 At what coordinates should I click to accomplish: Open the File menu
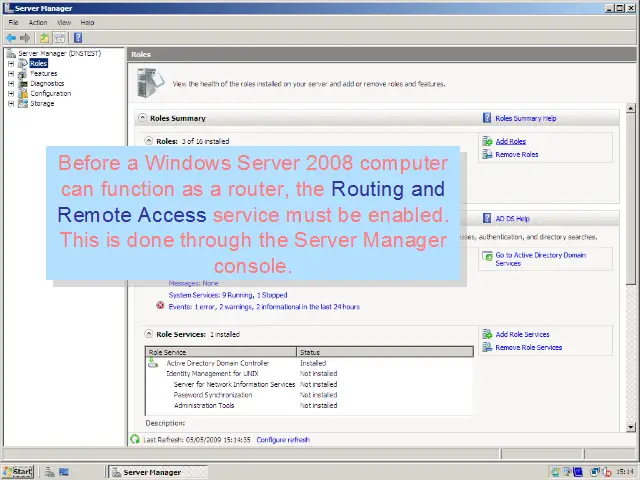[13, 22]
